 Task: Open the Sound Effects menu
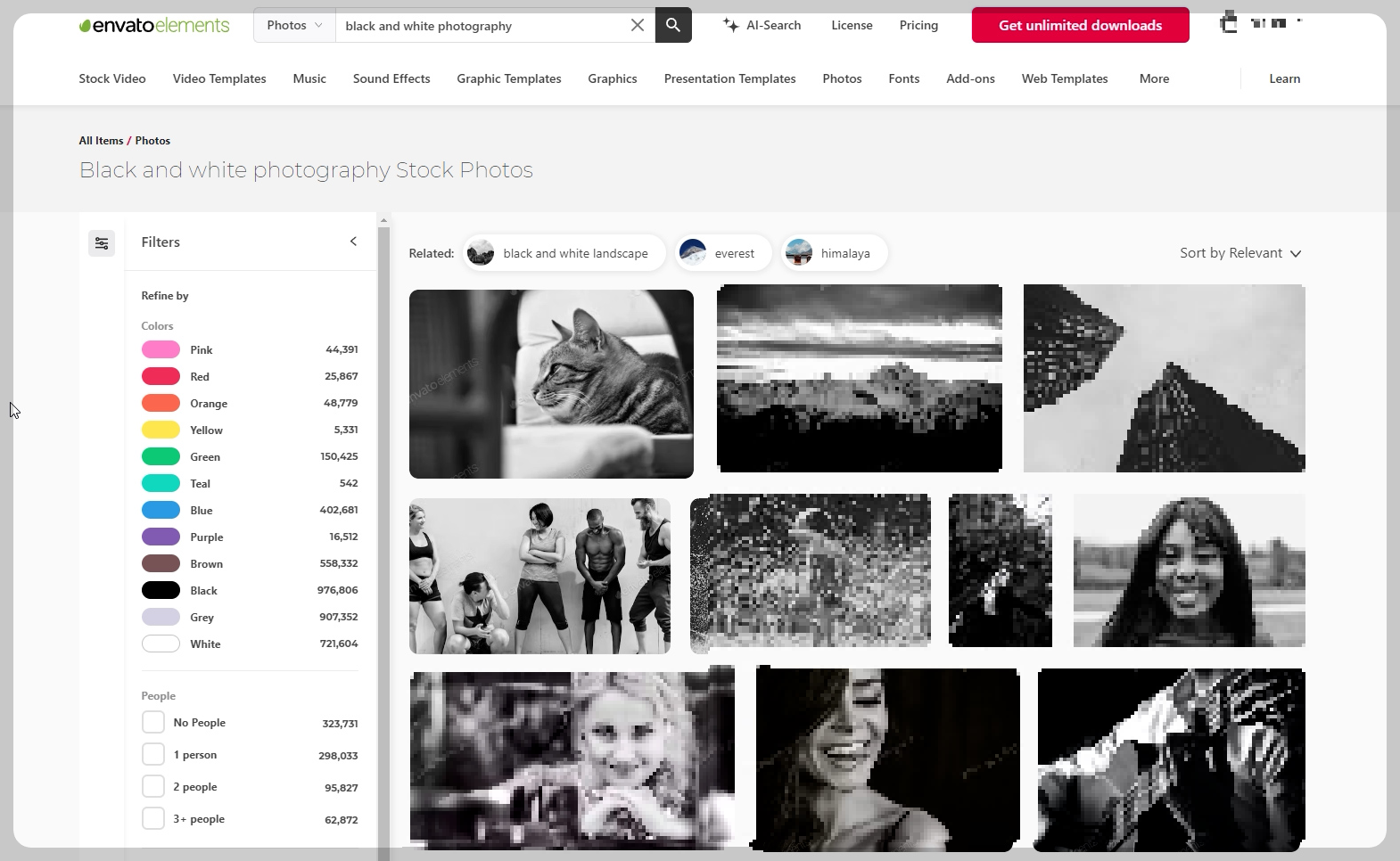[x=391, y=78]
